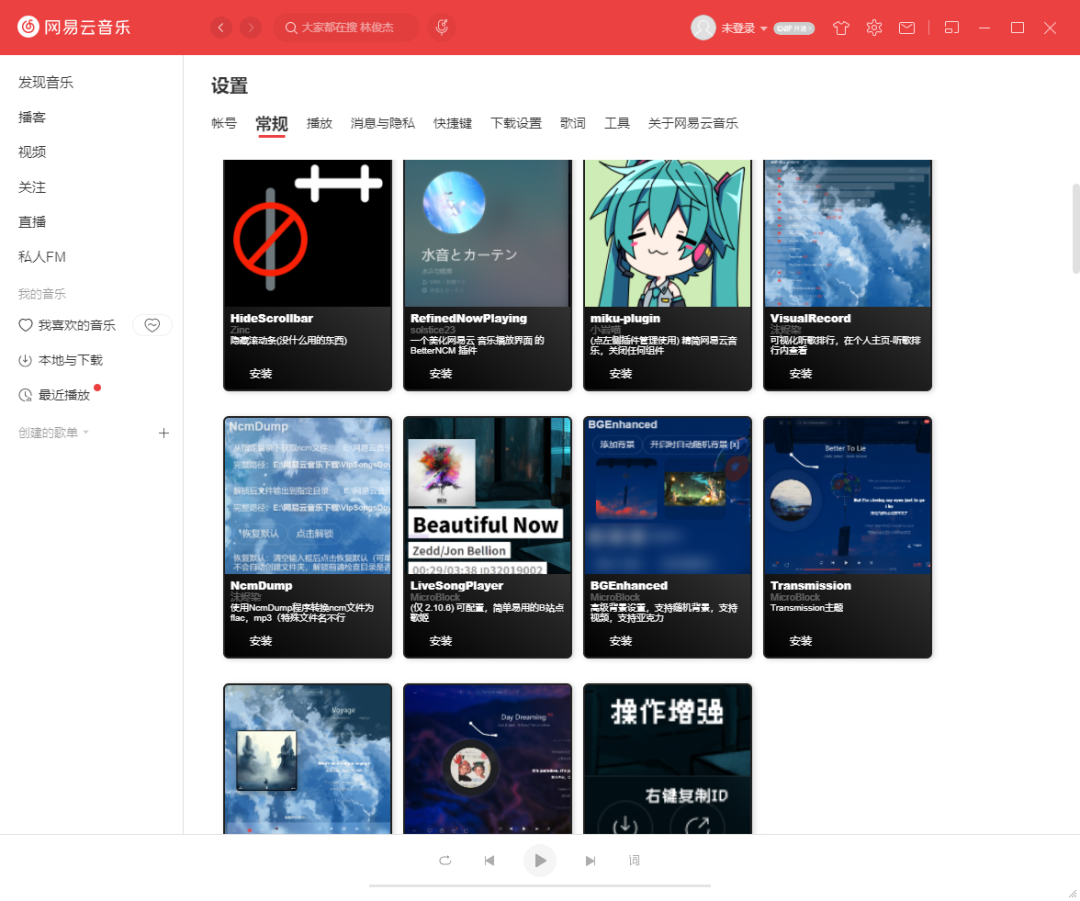1080x901 pixels.
Task: Switch to the 下载设置 tab
Action: coord(516,123)
